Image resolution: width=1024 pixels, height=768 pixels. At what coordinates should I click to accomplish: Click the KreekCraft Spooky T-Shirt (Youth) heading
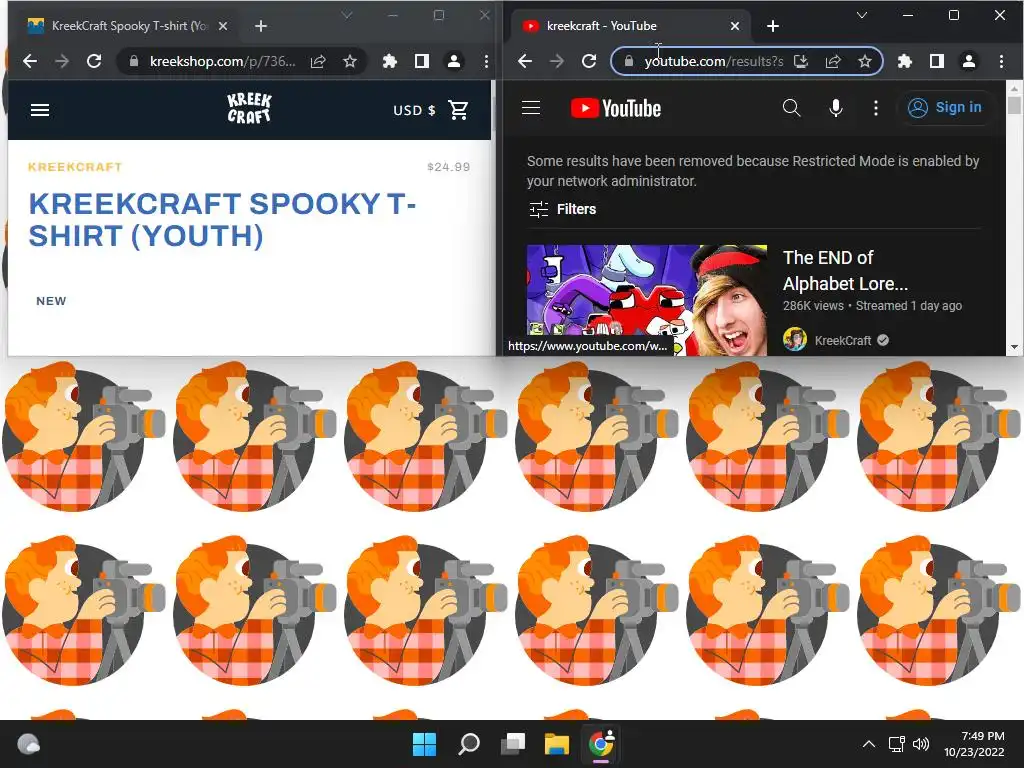tap(222, 219)
